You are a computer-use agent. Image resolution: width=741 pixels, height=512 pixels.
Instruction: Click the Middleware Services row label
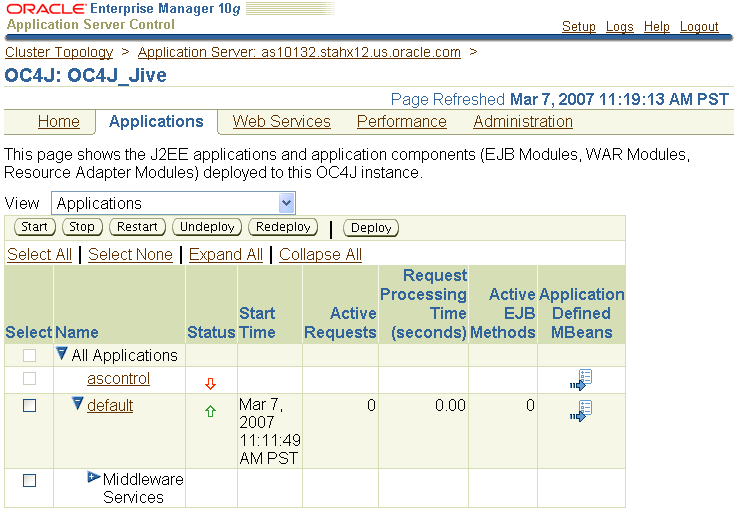point(143,488)
